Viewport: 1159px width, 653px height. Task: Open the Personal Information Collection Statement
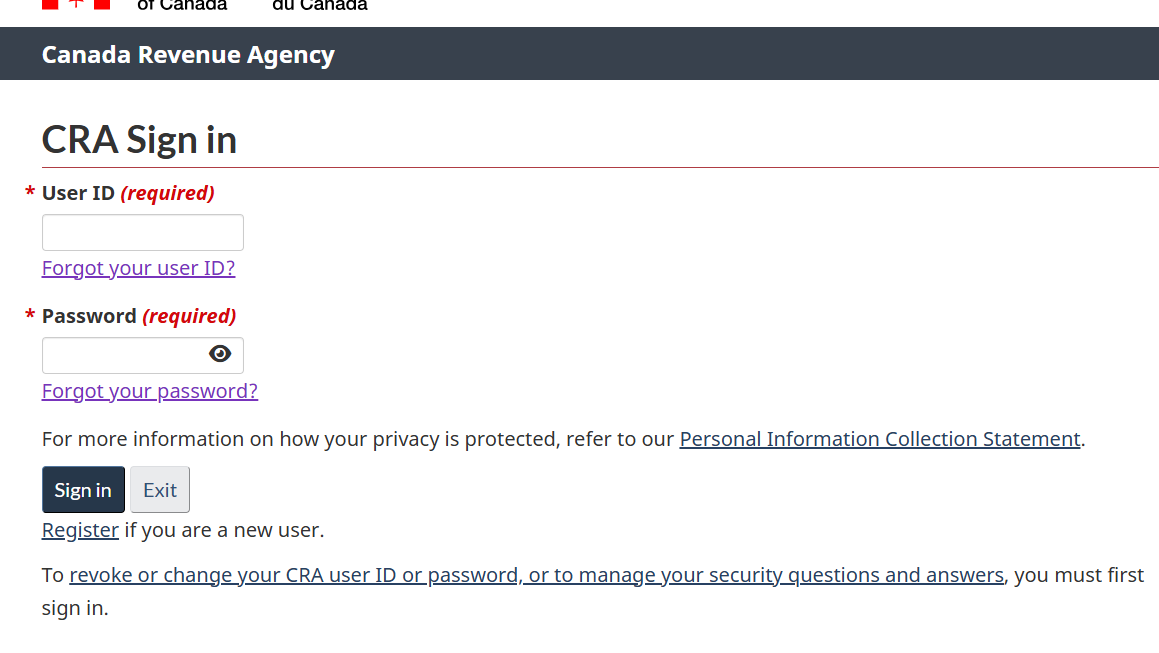pos(880,438)
